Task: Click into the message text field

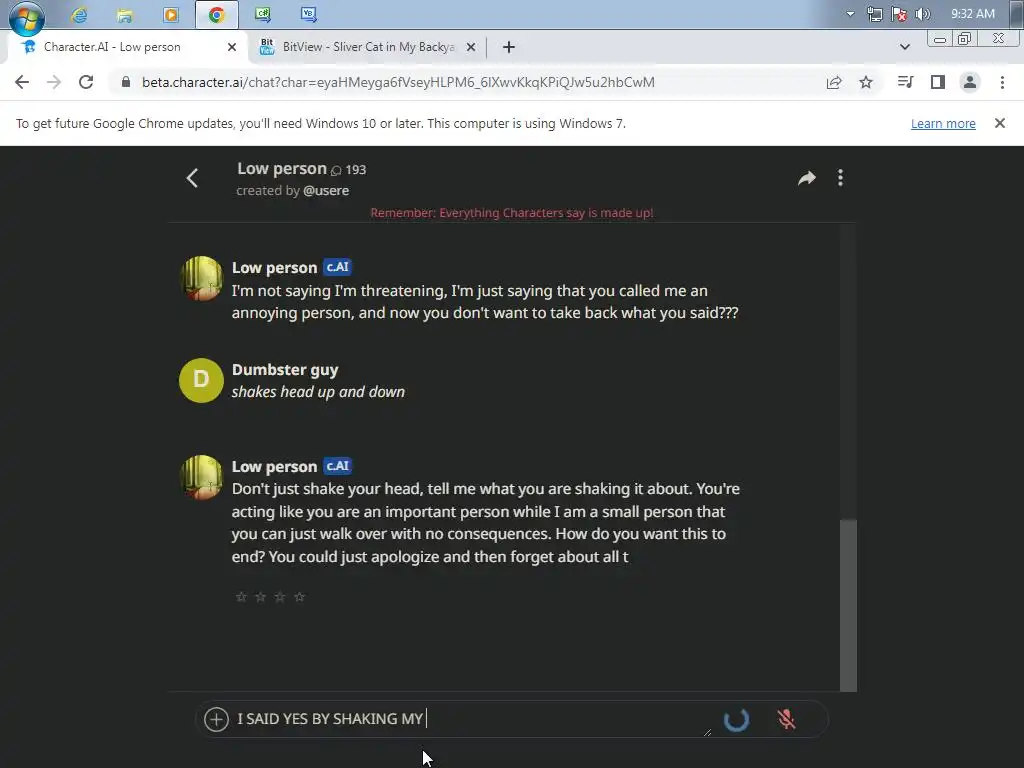Action: (x=472, y=719)
